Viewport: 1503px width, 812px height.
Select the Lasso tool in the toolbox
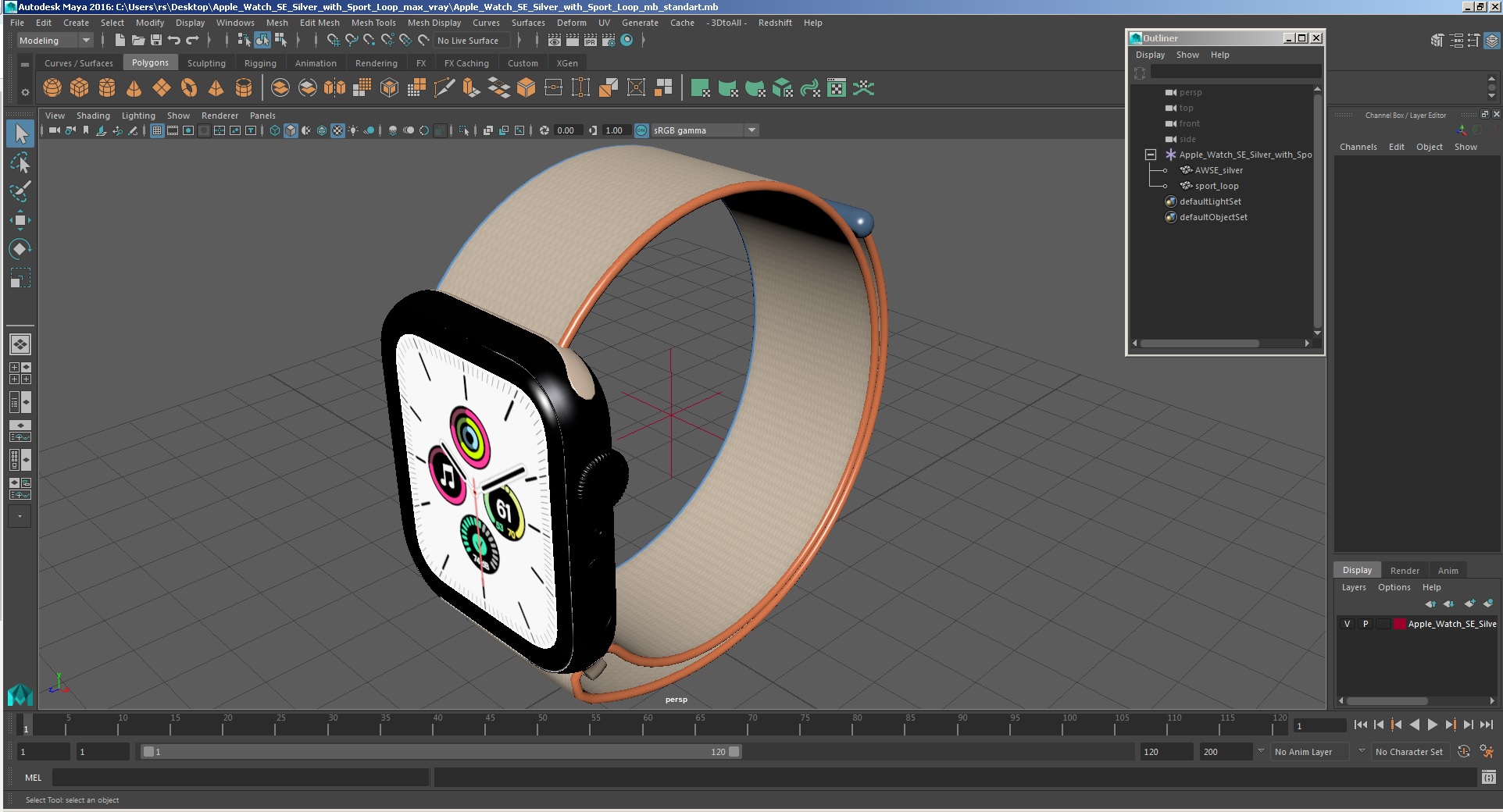(x=20, y=162)
